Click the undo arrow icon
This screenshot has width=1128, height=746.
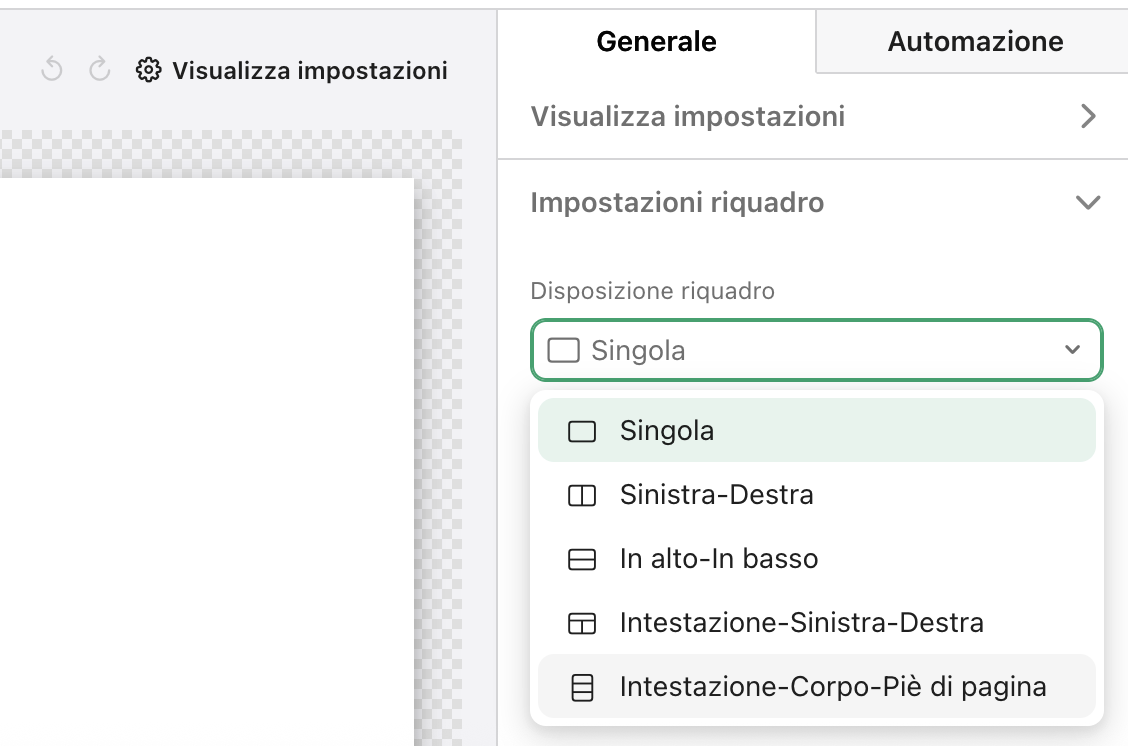point(51,70)
